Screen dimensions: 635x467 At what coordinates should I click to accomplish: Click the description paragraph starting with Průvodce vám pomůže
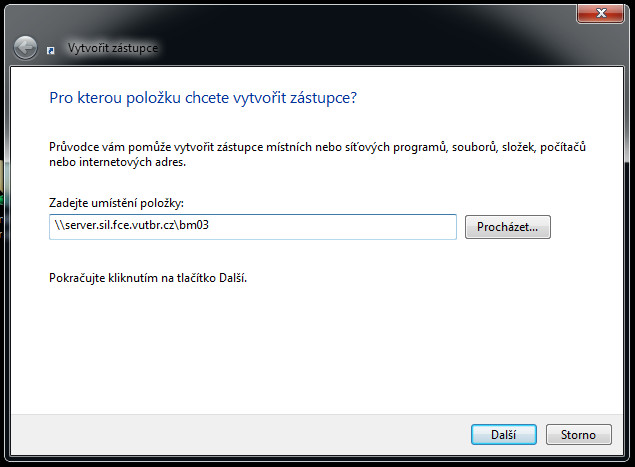(x=317, y=154)
